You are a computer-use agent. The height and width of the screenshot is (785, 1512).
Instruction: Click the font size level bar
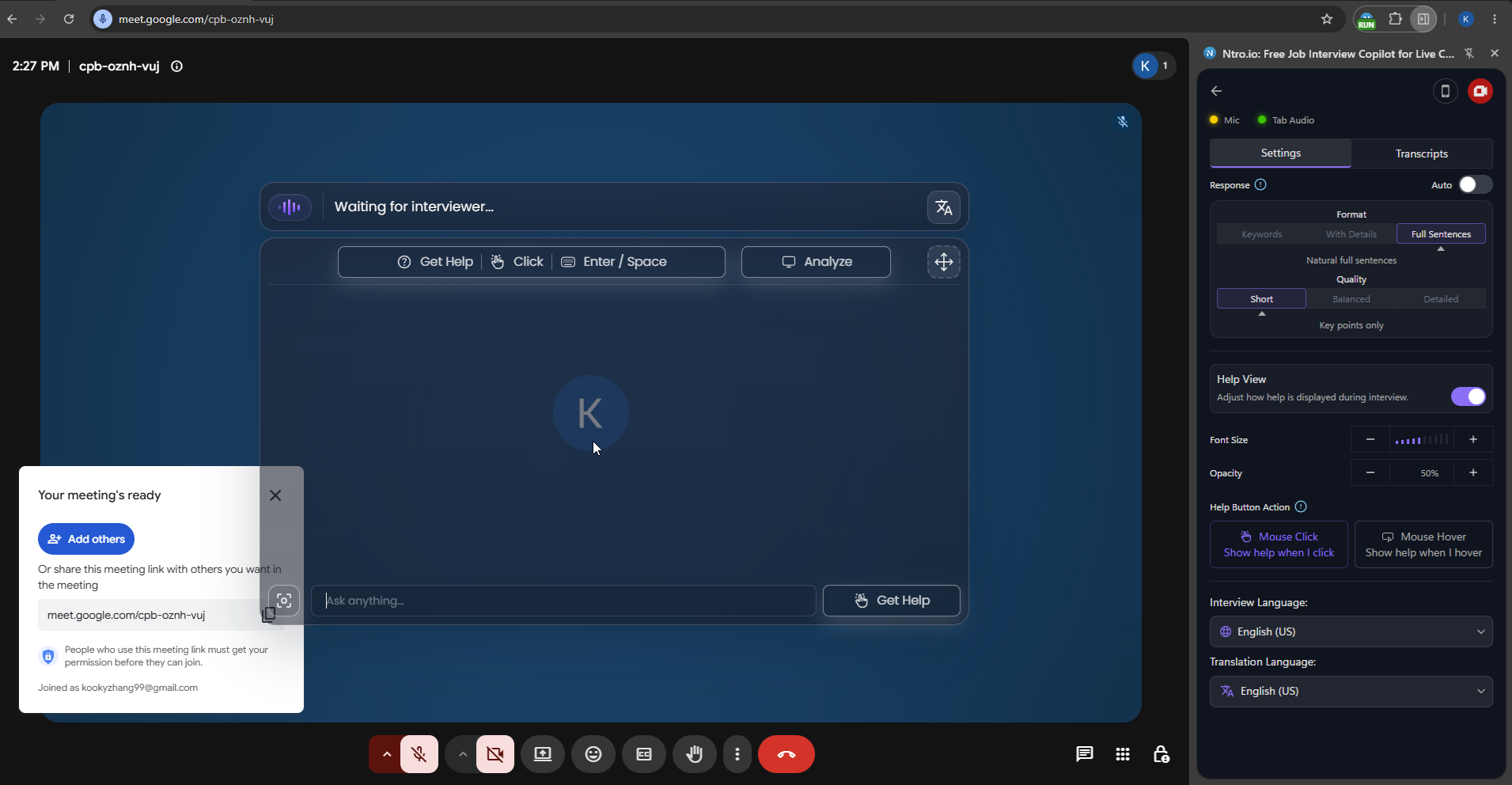click(1422, 440)
